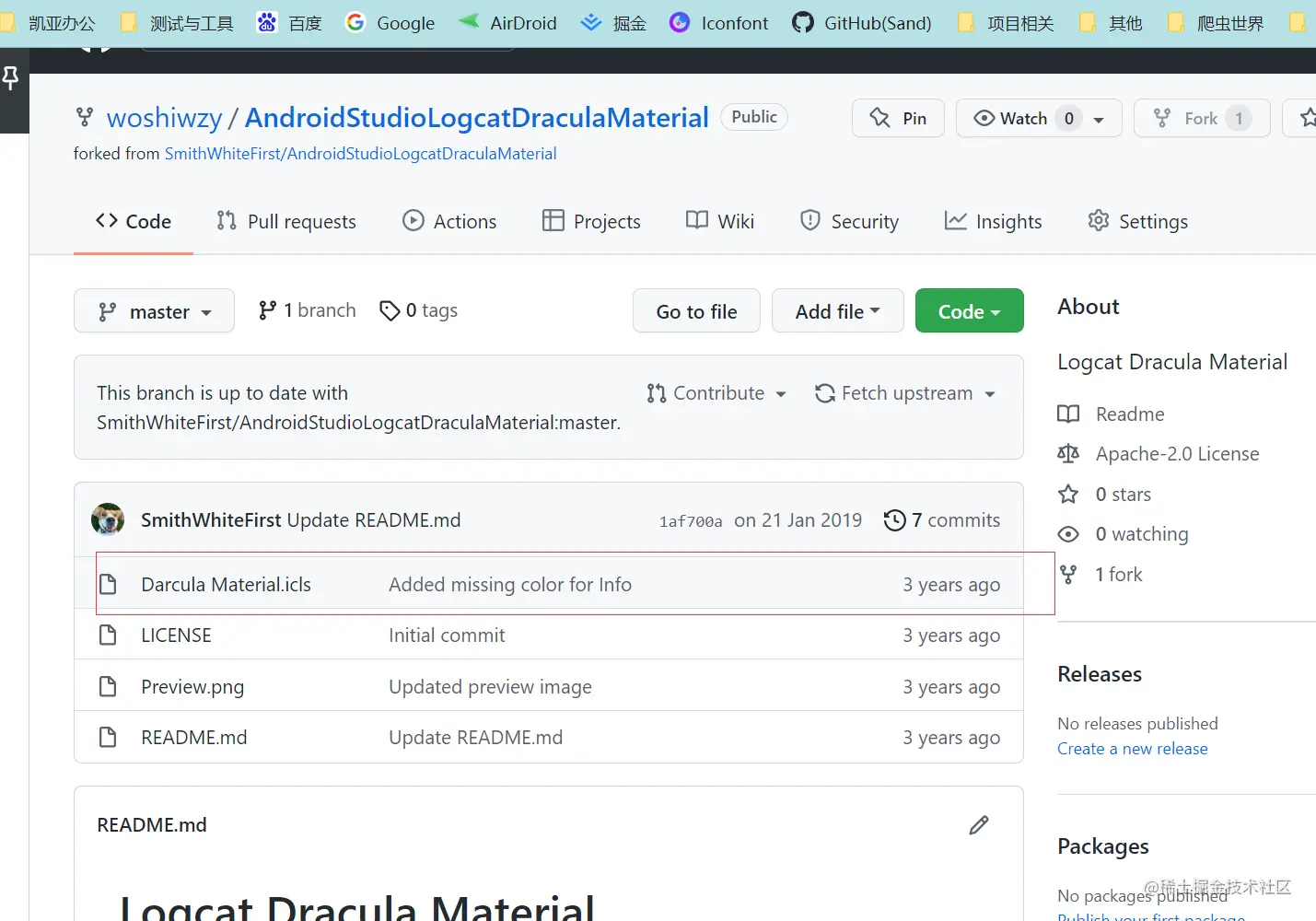
Task: Click the Go to file button
Action: tap(696, 310)
